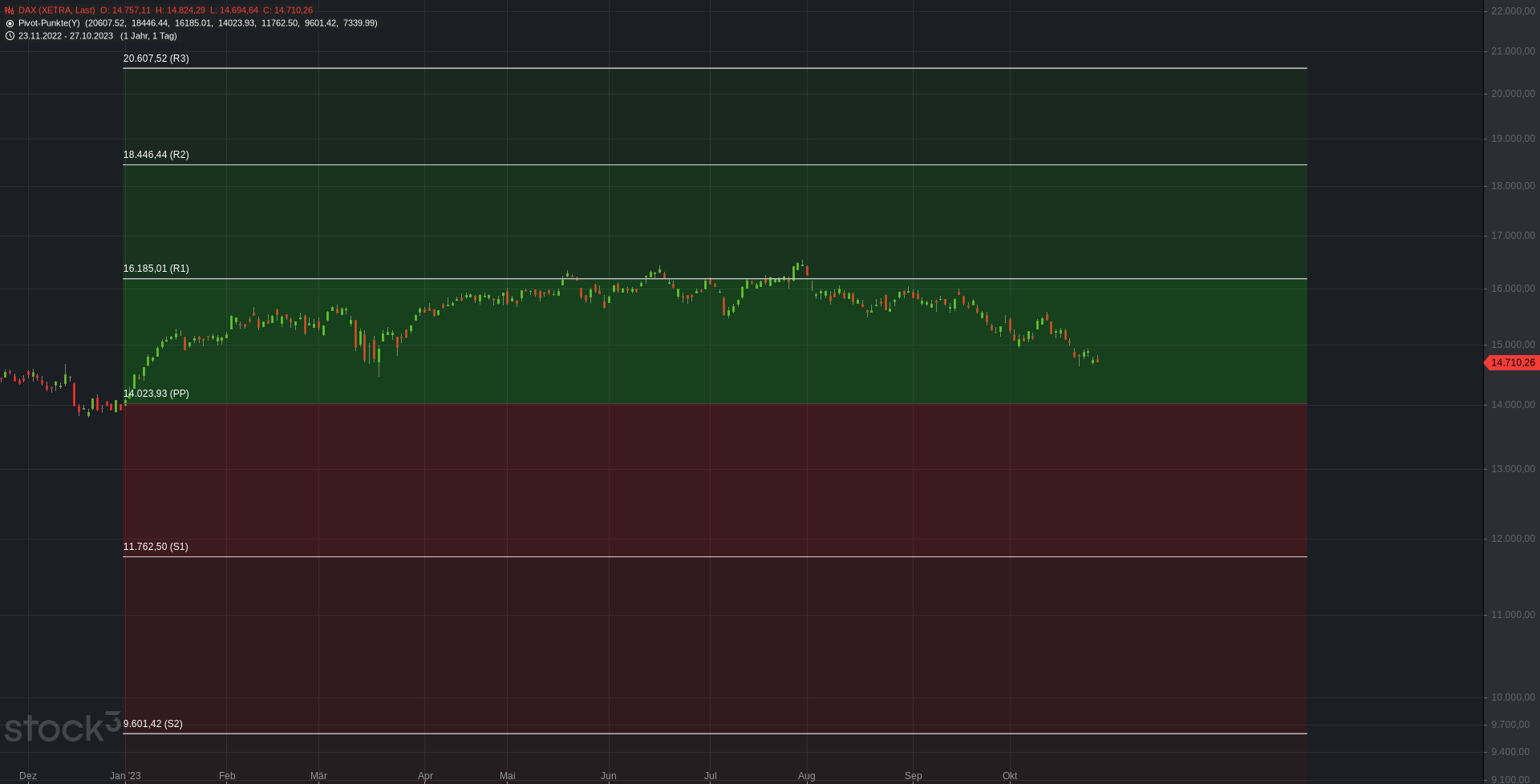
Task: Click the 11.762,50 (S1) support label
Action: (x=156, y=547)
